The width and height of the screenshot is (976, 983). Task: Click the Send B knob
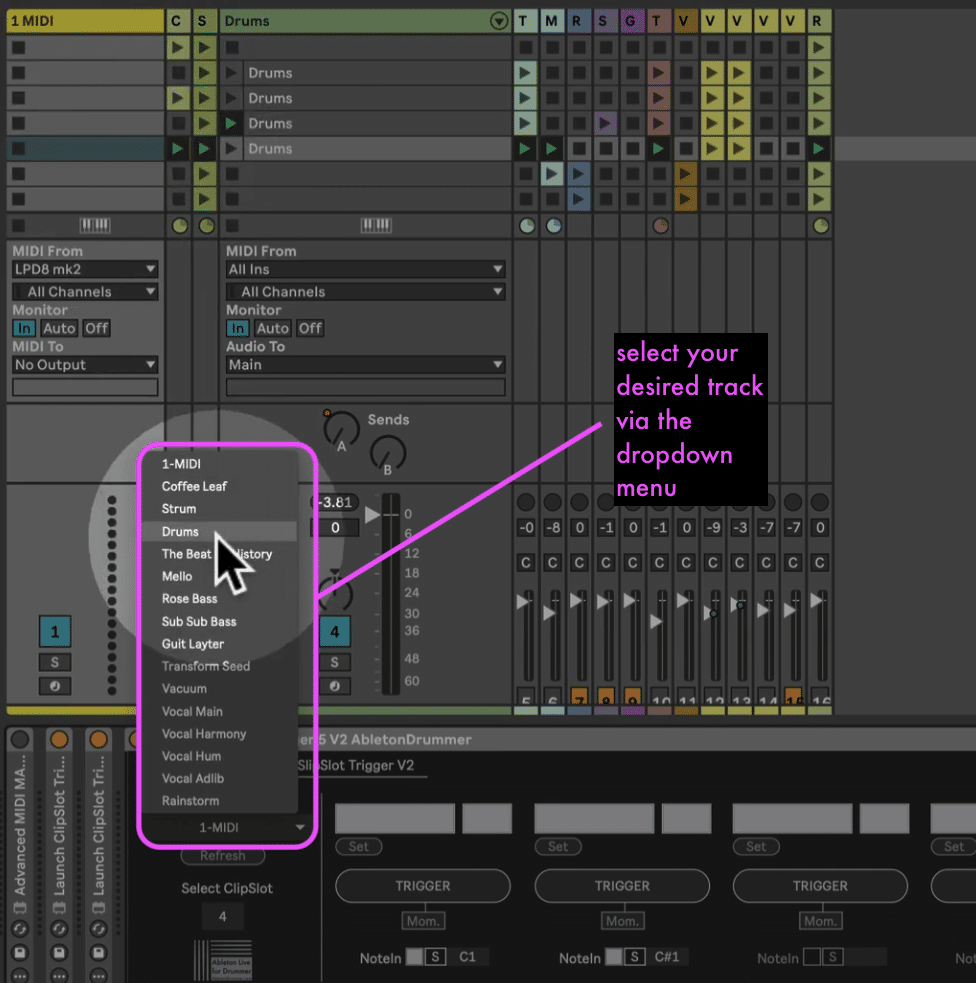[388, 453]
